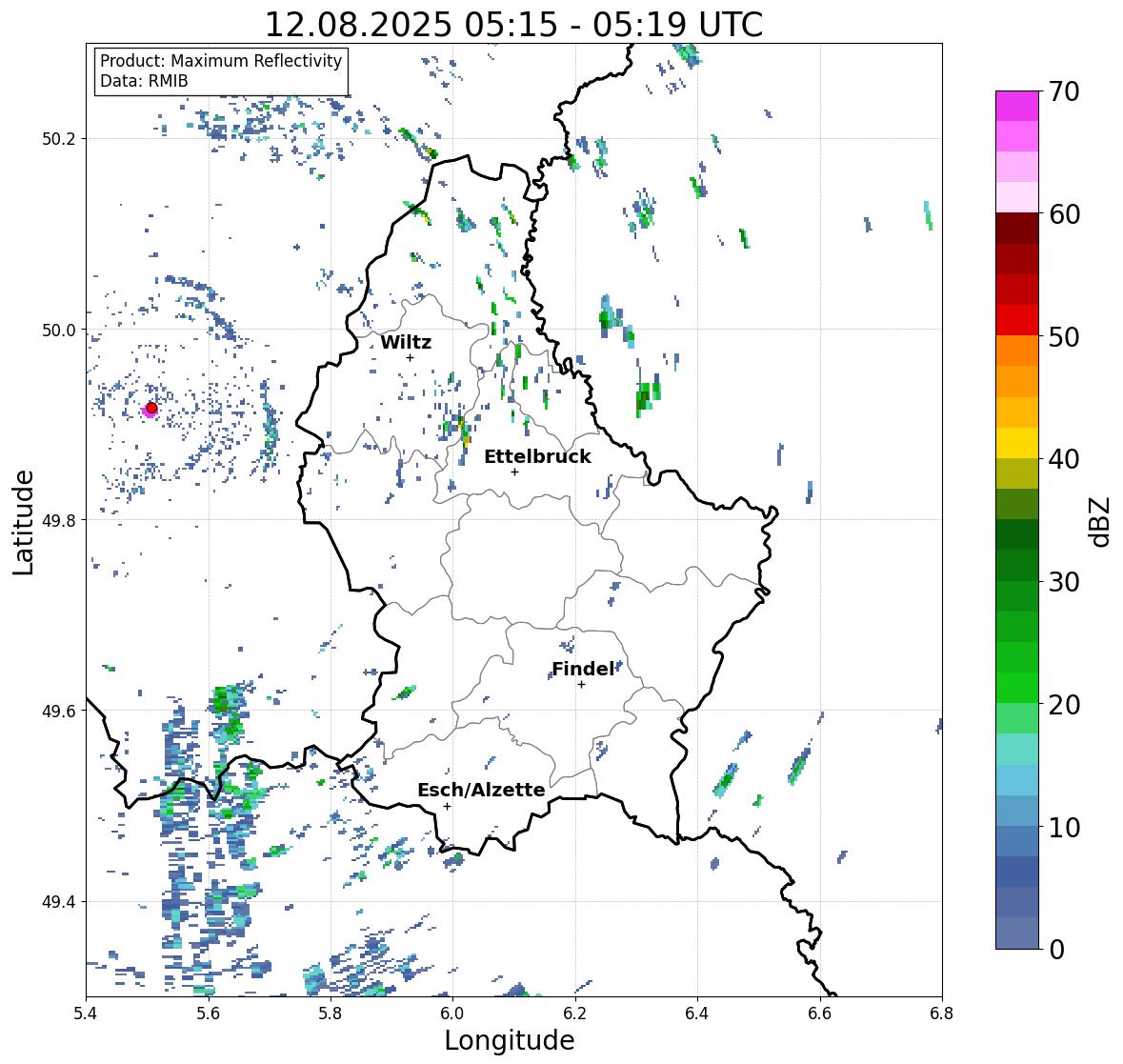Click the latitude tick label 50.2
This screenshot has height=1064, width=1123.
(59, 139)
